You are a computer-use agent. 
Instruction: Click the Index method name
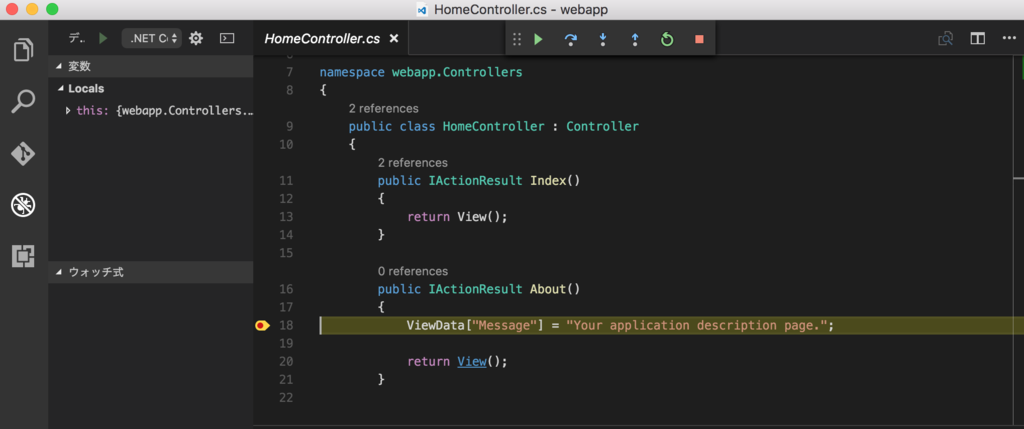(548, 181)
